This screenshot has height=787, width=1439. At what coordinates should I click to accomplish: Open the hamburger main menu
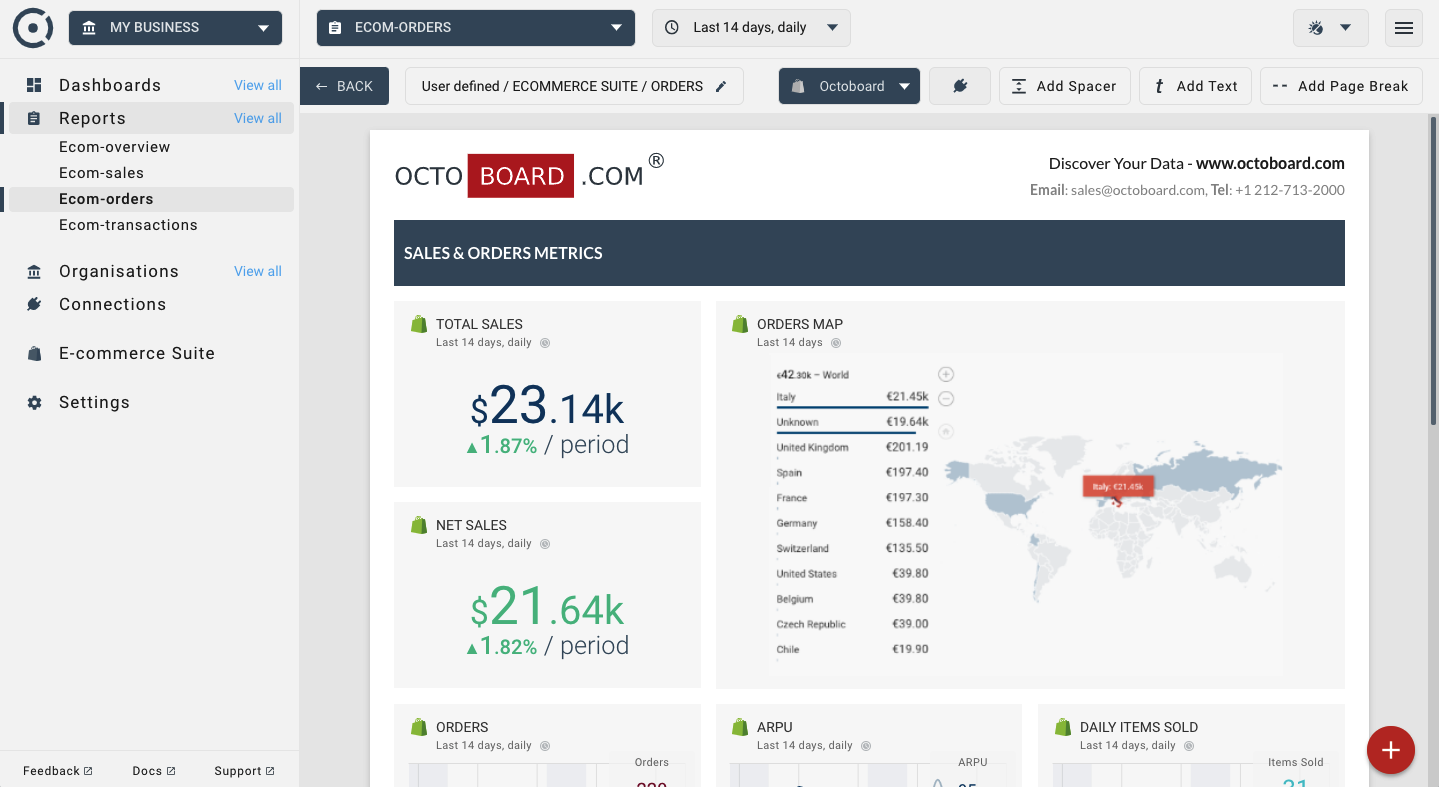click(x=1404, y=28)
